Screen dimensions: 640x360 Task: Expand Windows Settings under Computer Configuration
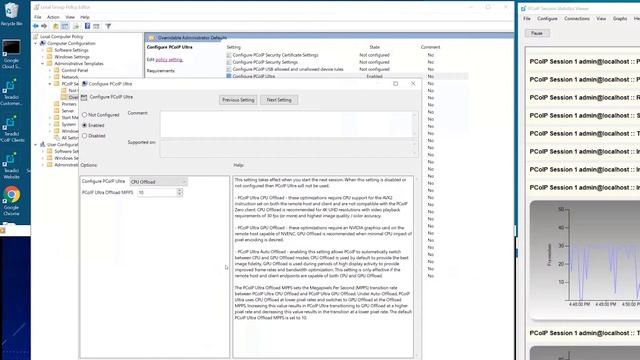(43, 57)
